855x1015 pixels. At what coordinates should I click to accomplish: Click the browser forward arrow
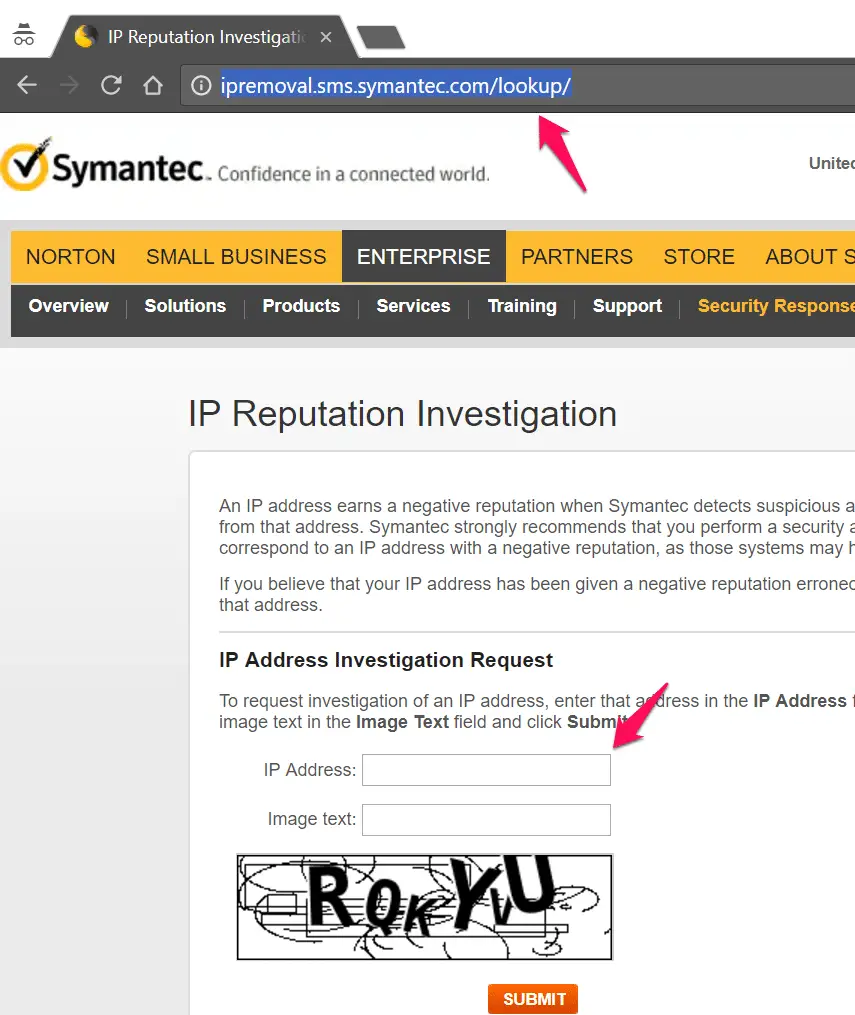(69, 85)
